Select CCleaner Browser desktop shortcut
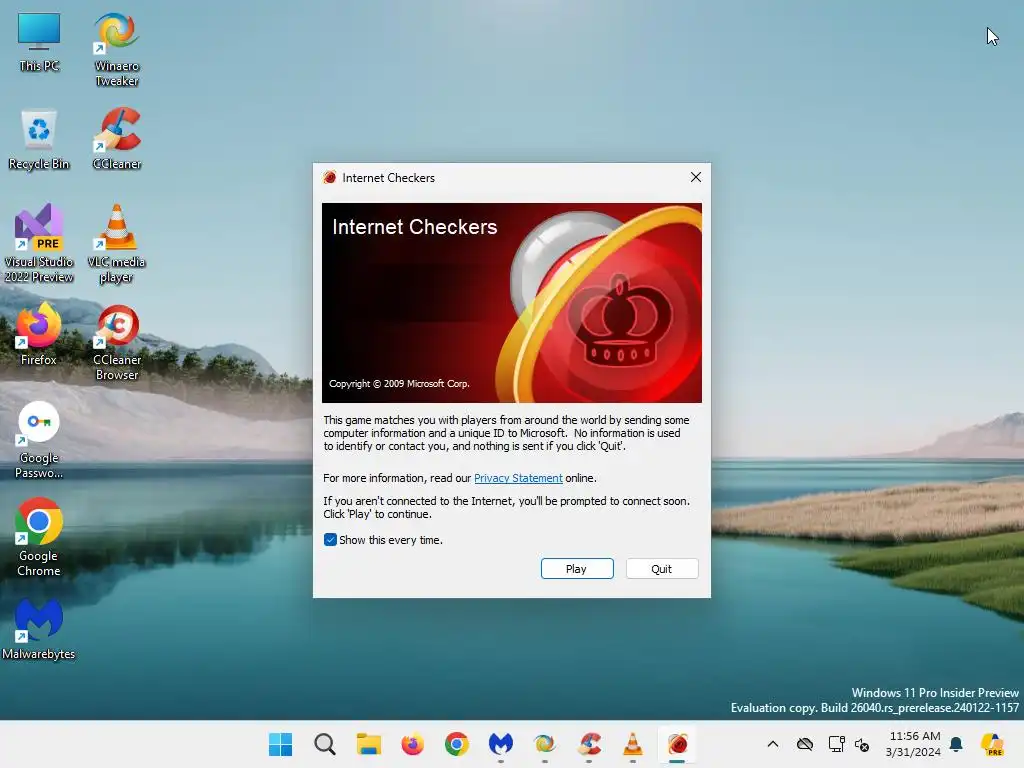 click(116, 343)
